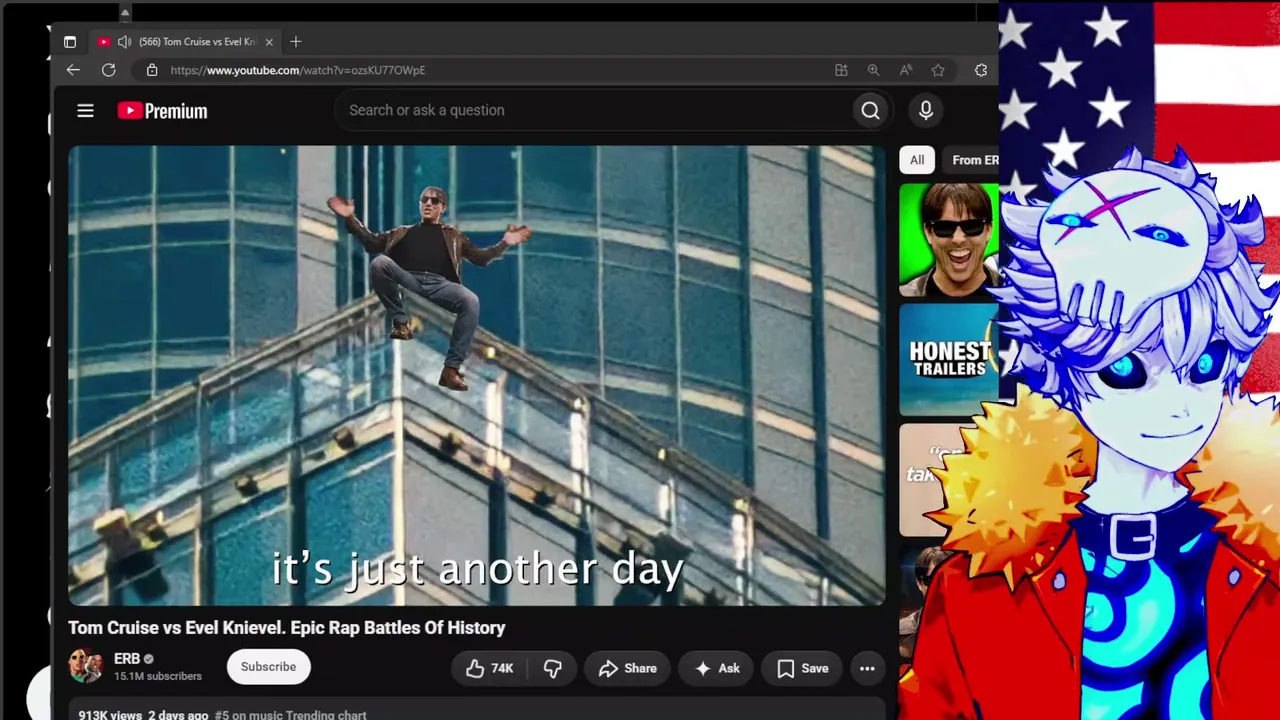
Task: Open the browser extensions menu
Action: (981, 70)
